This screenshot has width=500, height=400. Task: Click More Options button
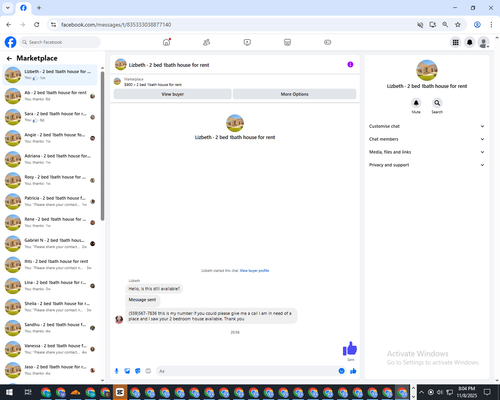pos(294,94)
